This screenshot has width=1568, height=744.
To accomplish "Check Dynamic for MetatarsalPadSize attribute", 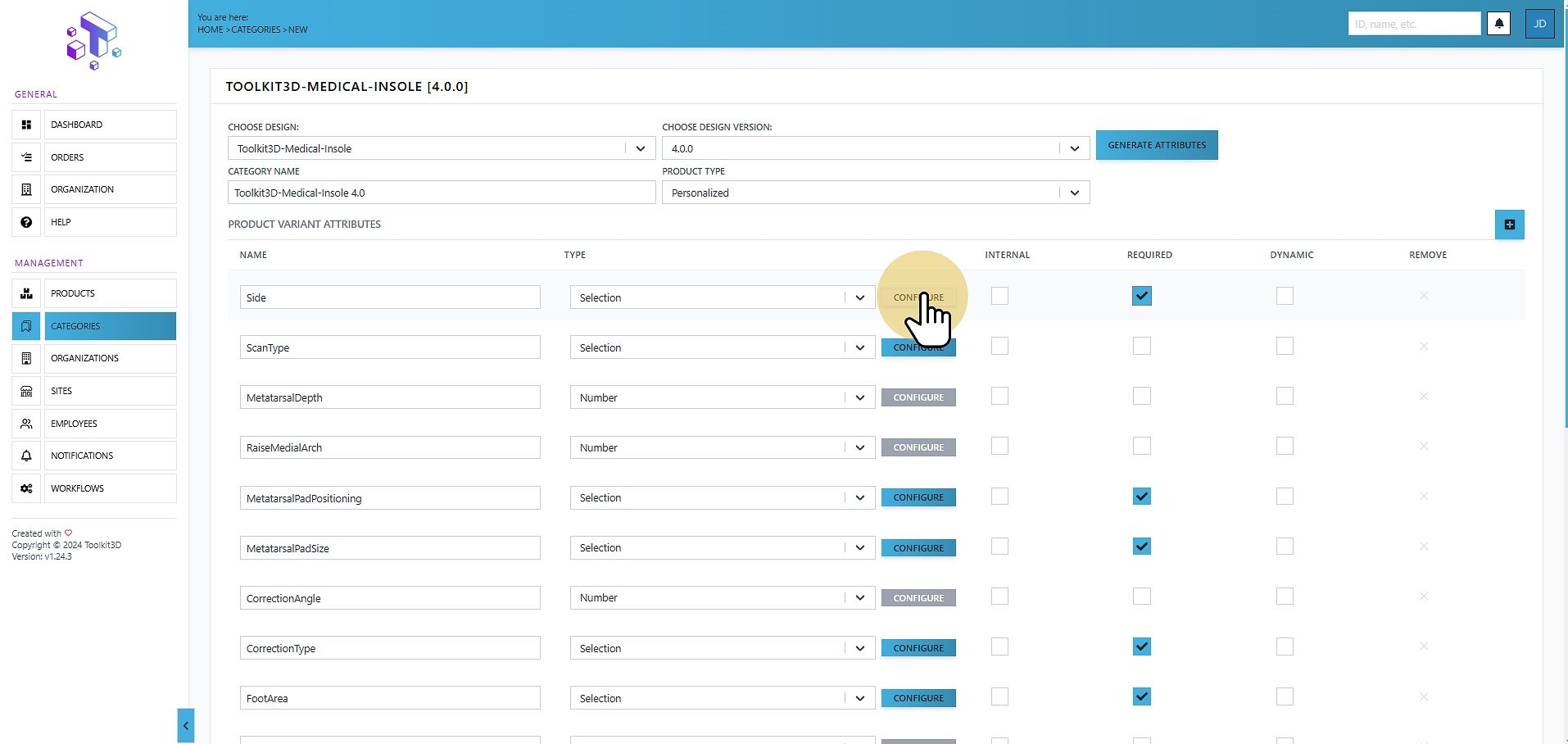I will [1285, 547].
